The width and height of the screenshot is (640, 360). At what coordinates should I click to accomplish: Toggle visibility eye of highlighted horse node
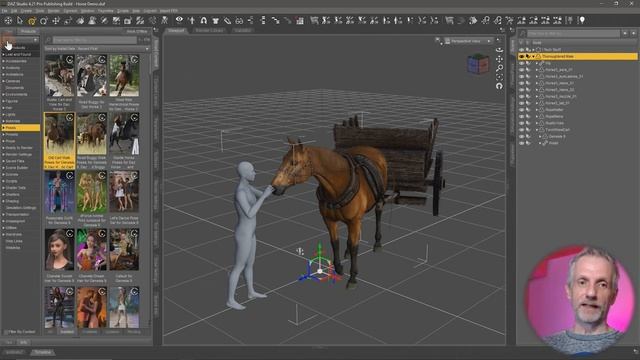click(x=521, y=56)
